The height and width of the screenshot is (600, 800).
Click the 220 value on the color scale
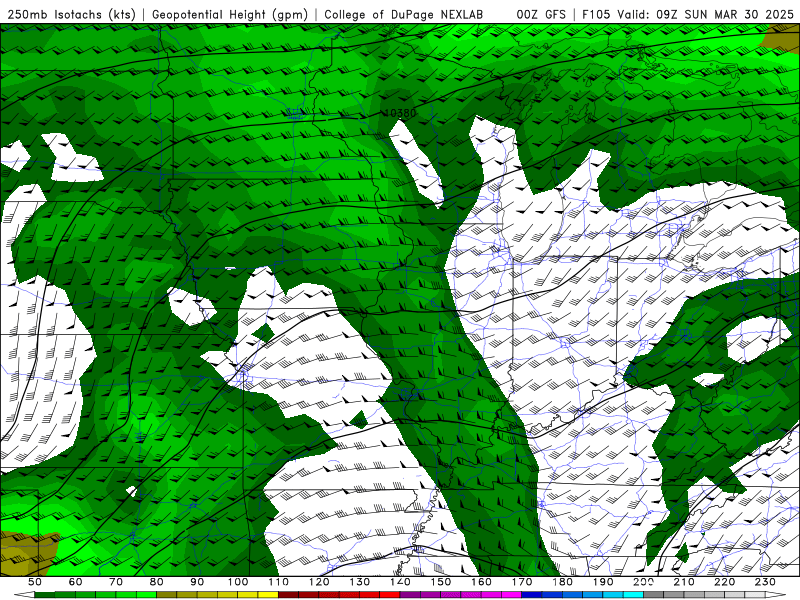tap(724, 582)
